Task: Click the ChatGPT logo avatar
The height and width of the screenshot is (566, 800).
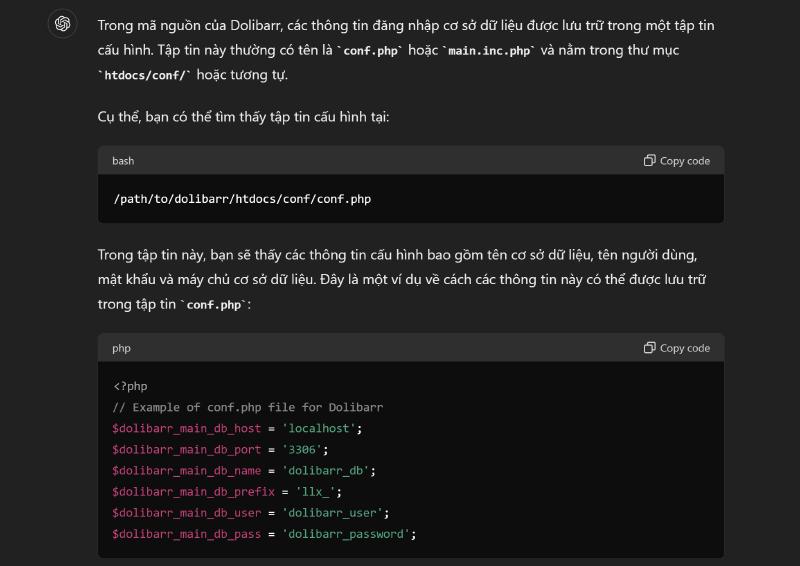Action: coord(62,24)
